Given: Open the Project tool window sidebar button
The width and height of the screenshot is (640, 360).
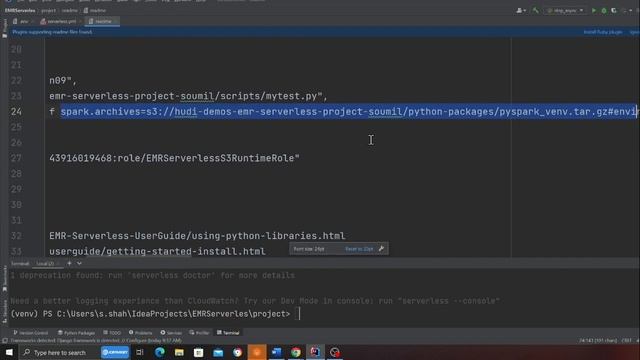Looking at the screenshot, I should click(4, 29).
